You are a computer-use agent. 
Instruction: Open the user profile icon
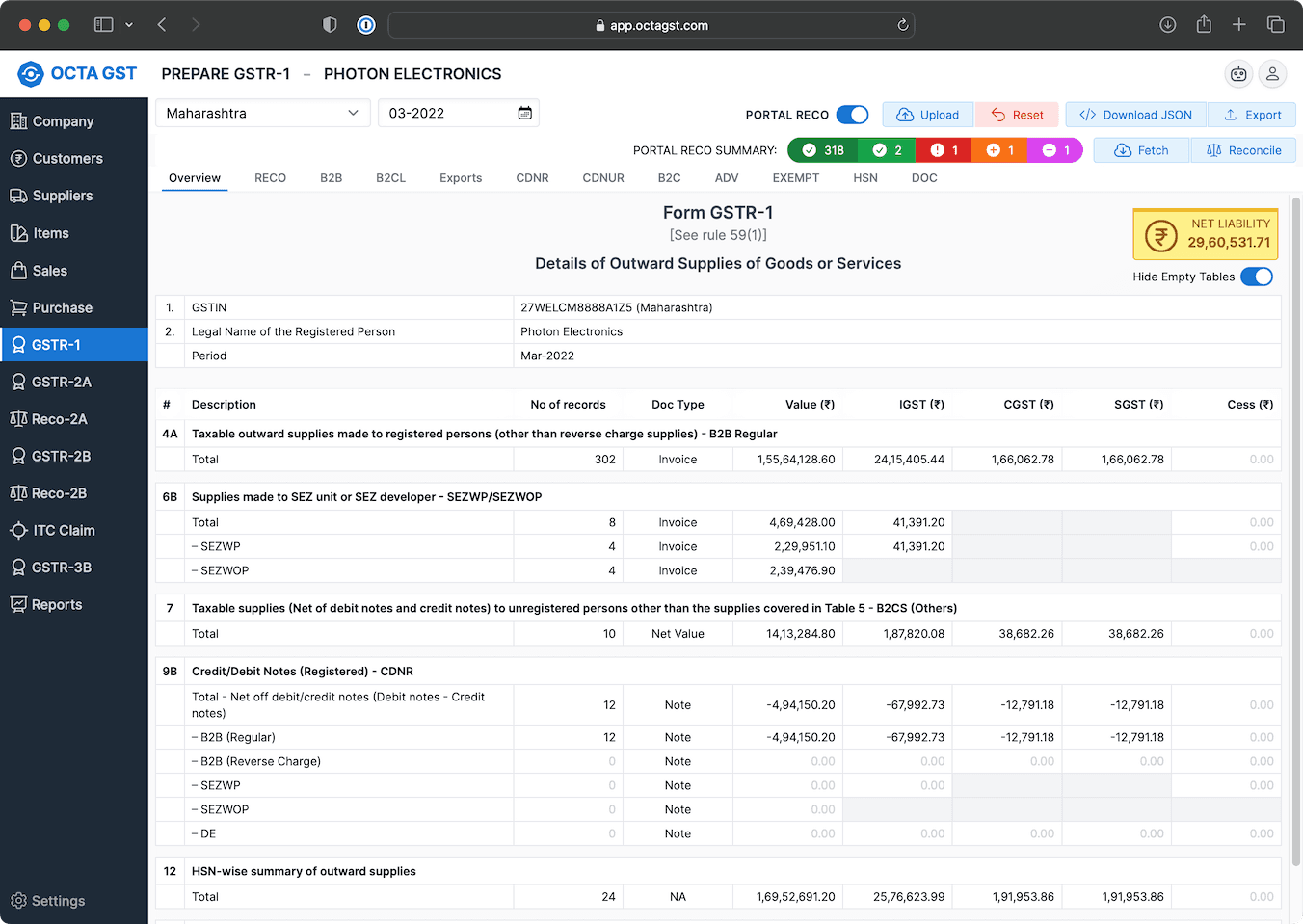1272,74
